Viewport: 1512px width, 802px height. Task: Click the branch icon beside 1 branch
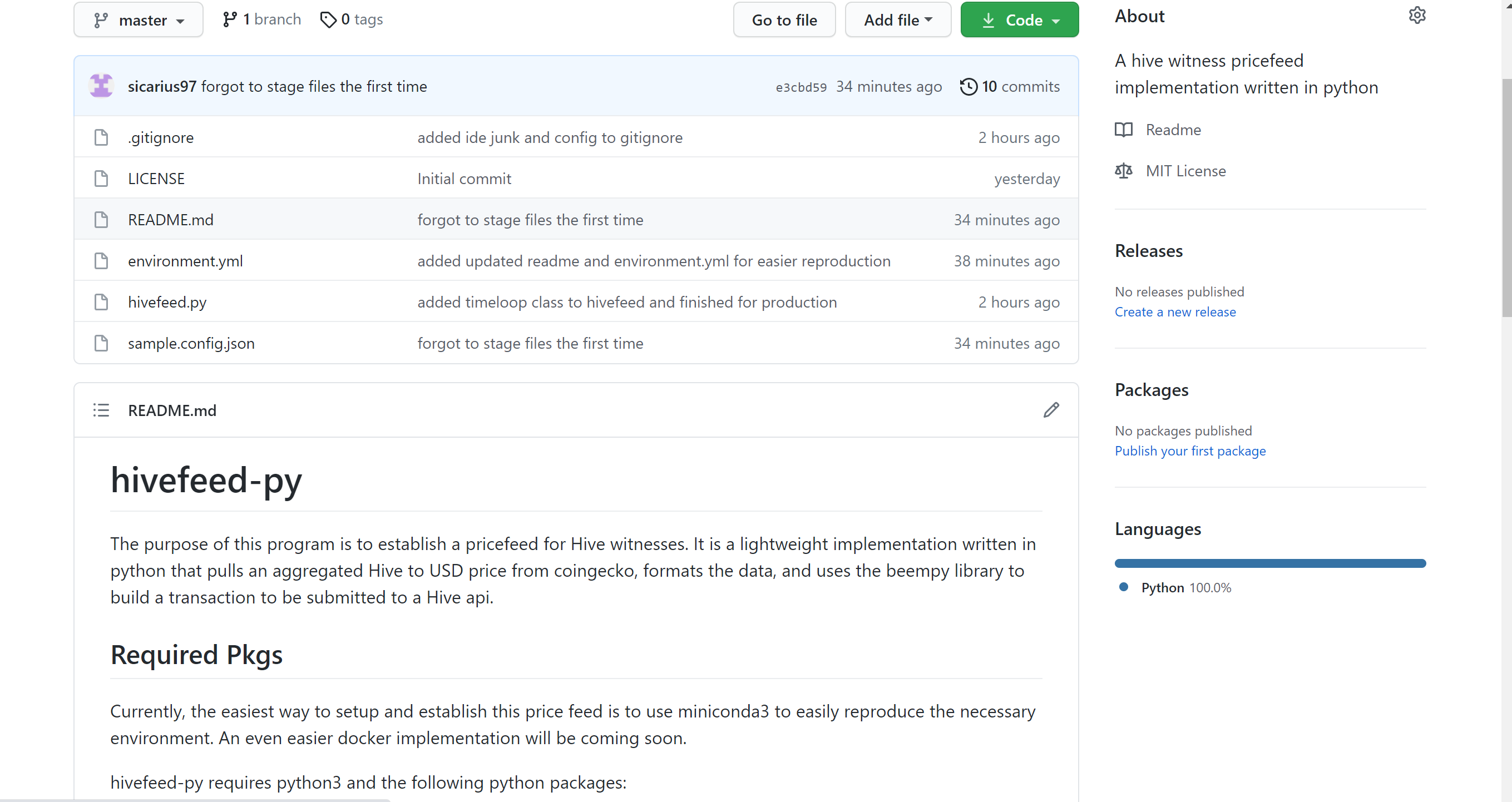click(230, 20)
